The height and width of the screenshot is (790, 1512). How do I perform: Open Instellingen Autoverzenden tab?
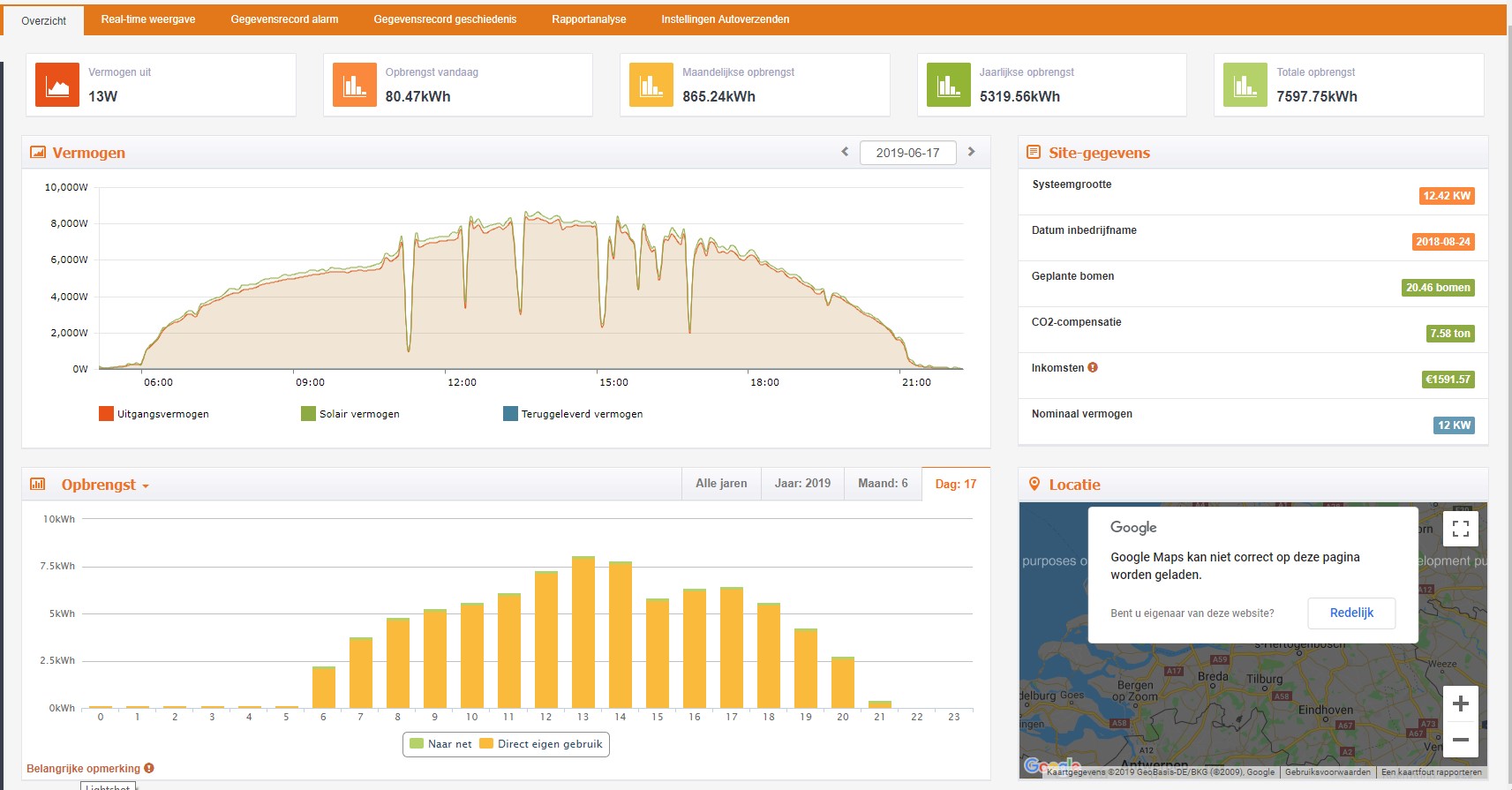(x=726, y=19)
